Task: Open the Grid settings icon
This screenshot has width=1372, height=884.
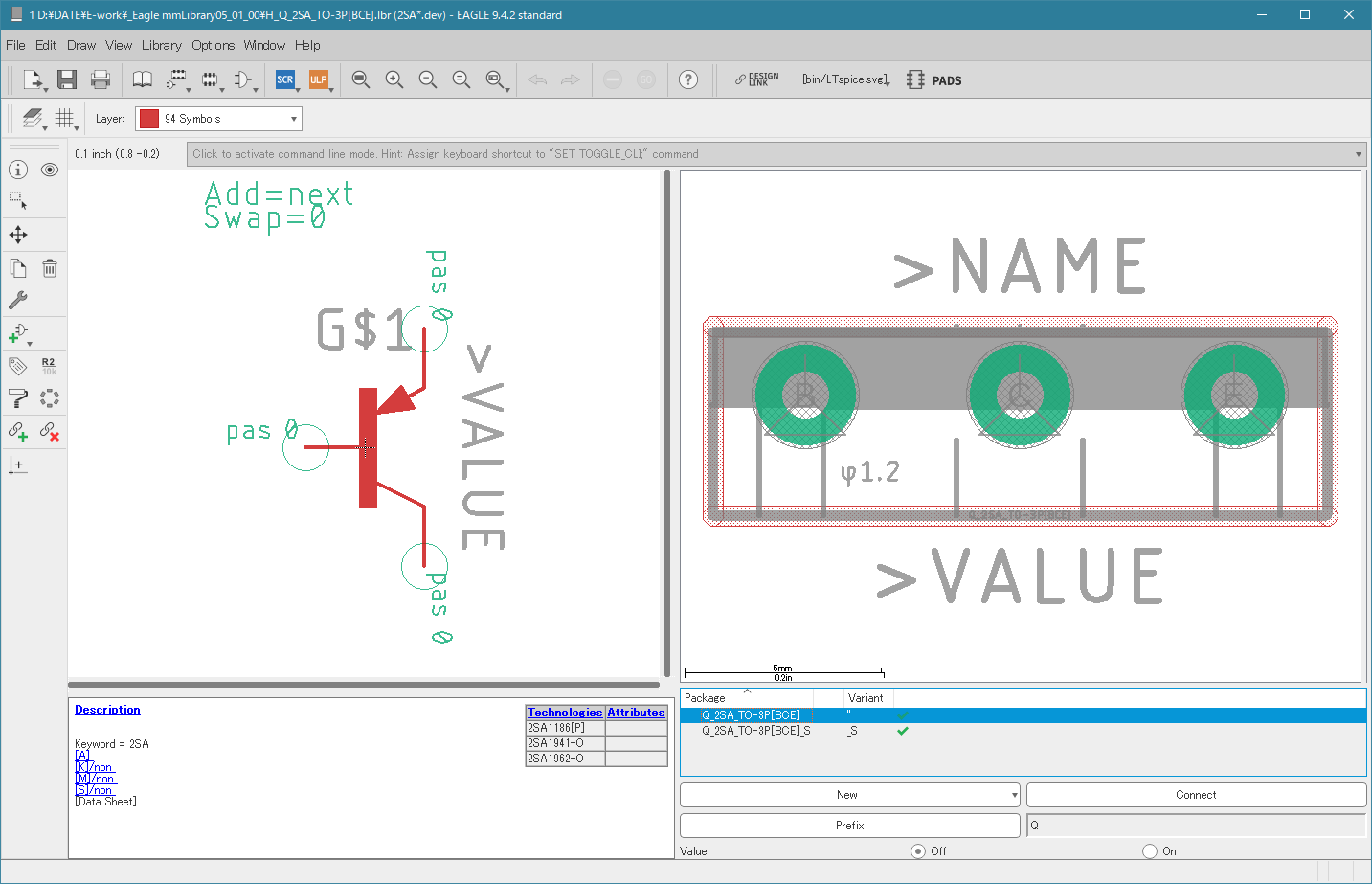Action: pos(65,119)
